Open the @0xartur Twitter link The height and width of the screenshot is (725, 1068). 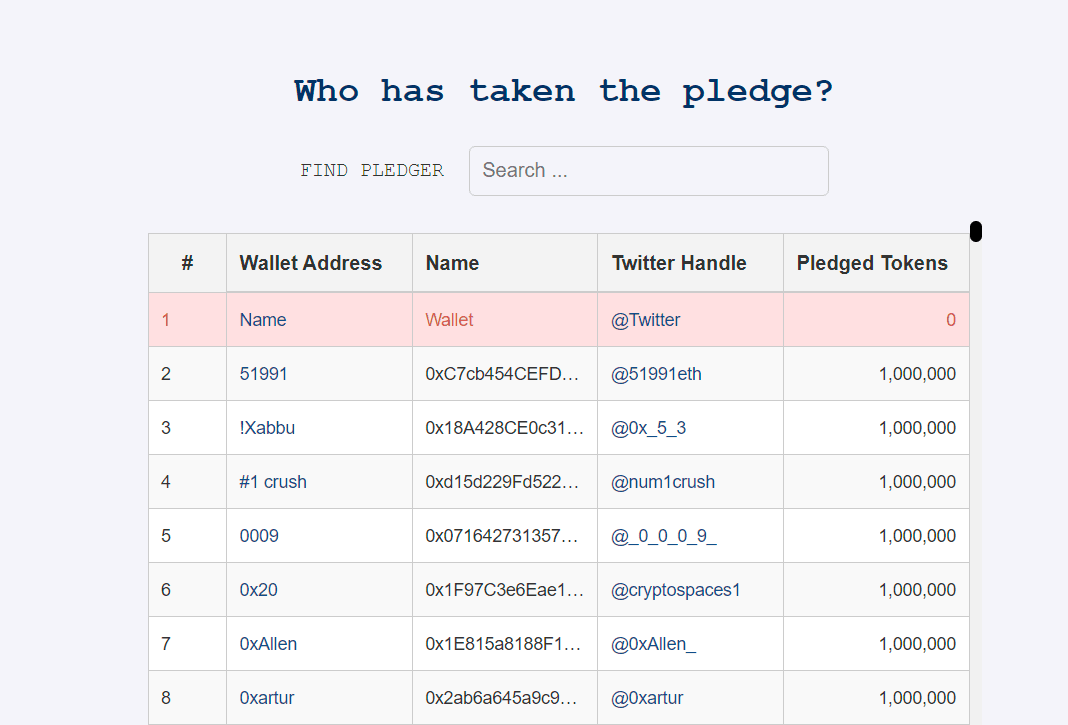647,698
